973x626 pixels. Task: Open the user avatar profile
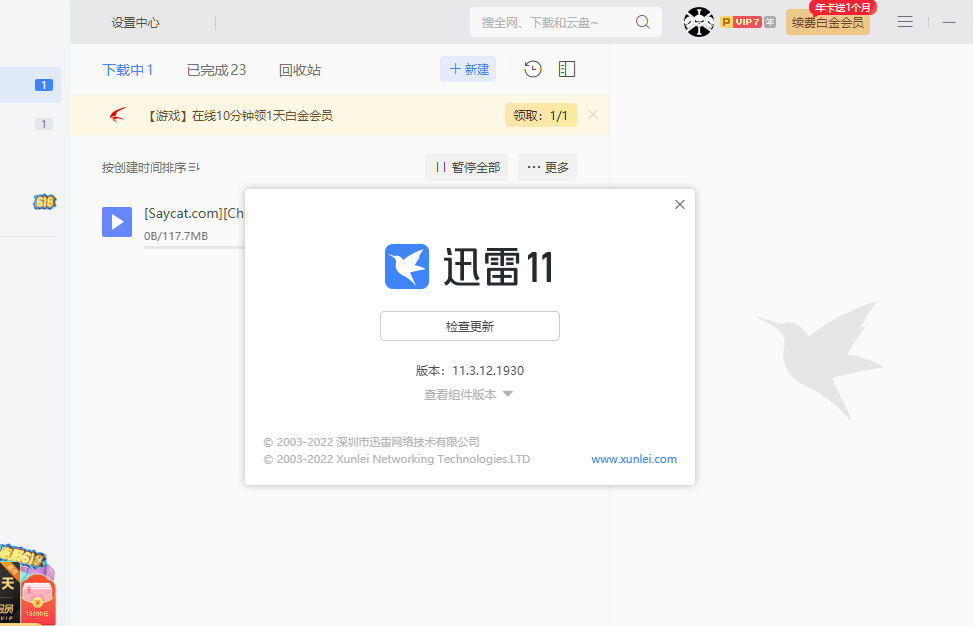(x=699, y=21)
